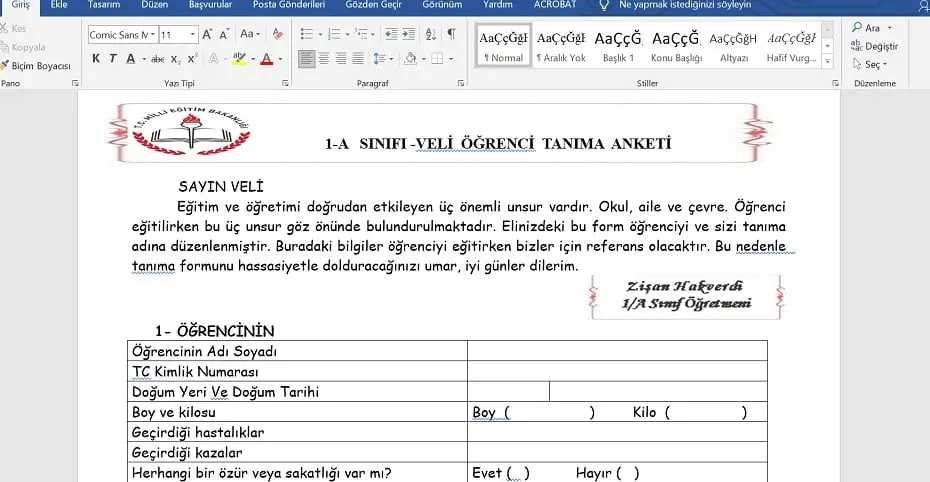Open the Görünüm tab
Screen dimensions: 930x482
[x=442, y=5]
